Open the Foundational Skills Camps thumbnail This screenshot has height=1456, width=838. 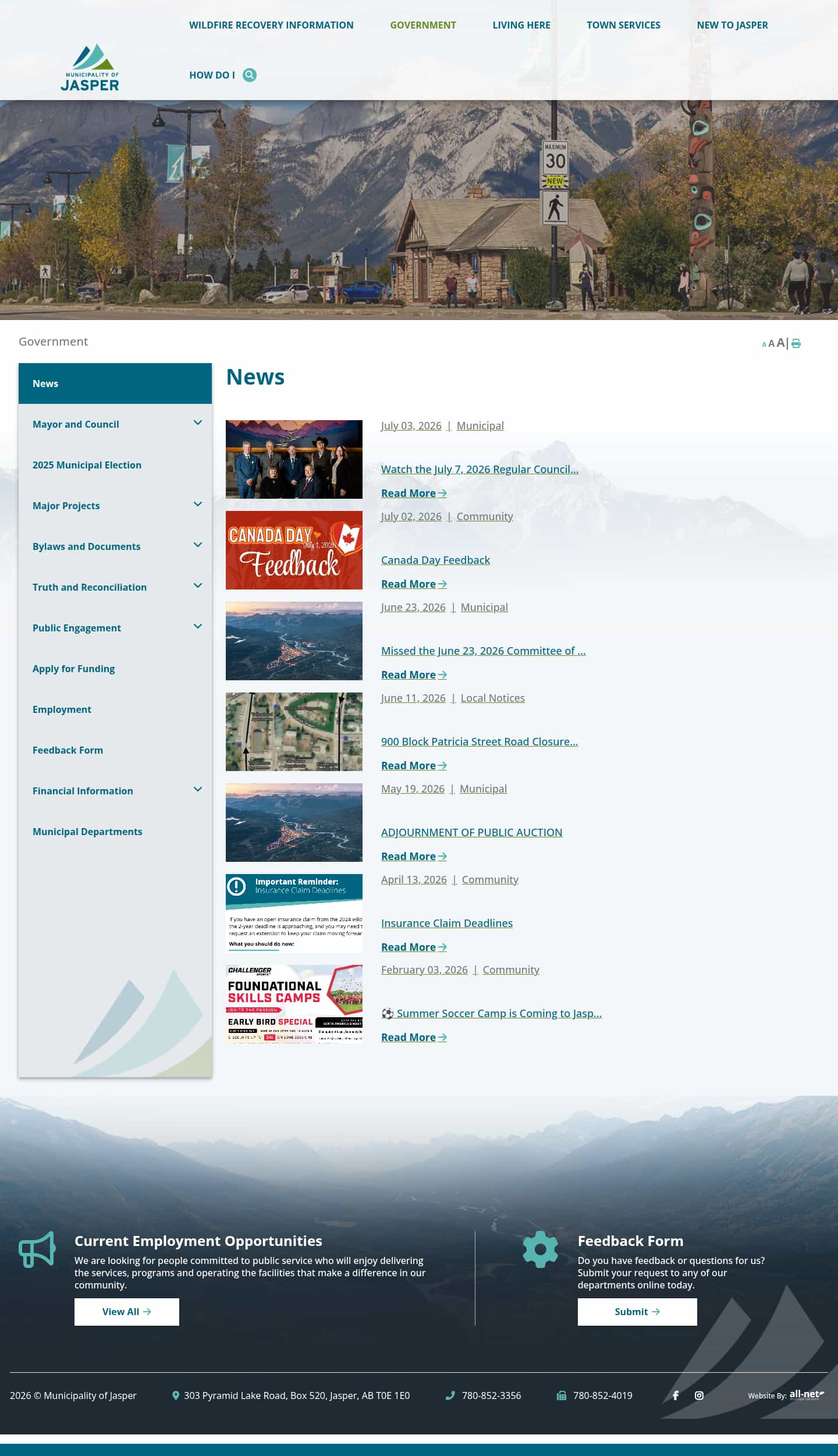pyautogui.click(x=294, y=1004)
